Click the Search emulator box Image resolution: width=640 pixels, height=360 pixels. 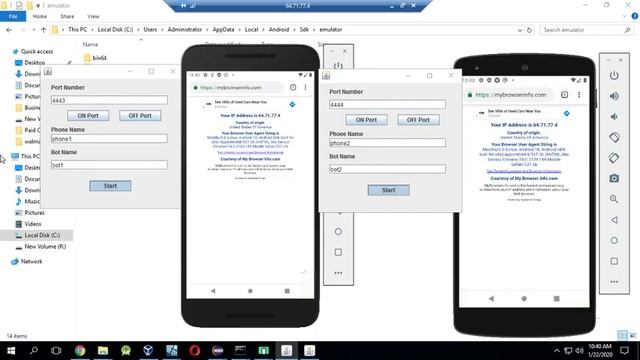(x=586, y=30)
